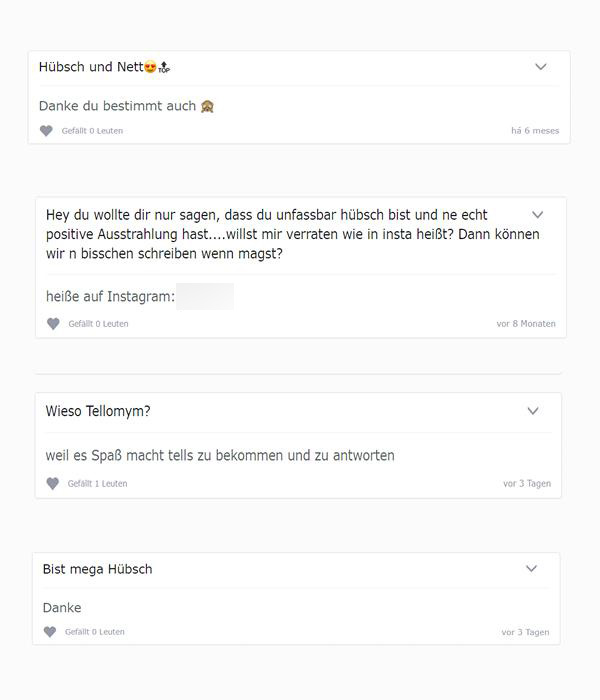This screenshot has width=600, height=700.
Task: Open the like count under 'Danke du bestimmt auch'
Action: (92, 131)
